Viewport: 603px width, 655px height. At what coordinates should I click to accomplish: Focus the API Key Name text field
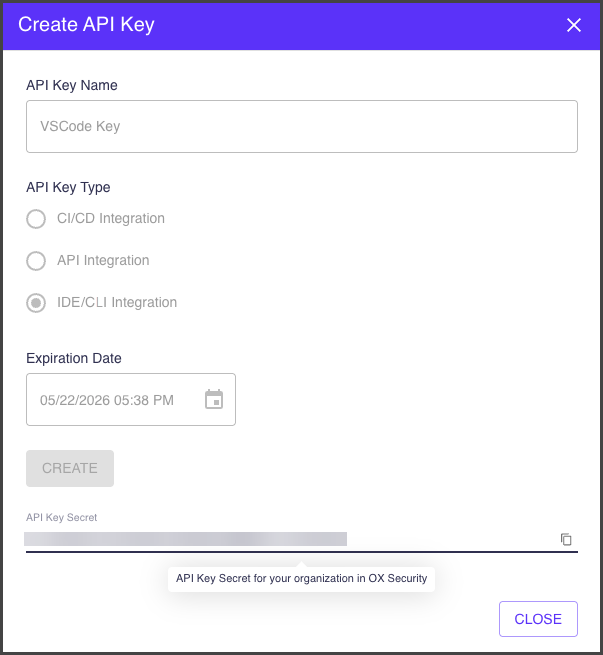pyautogui.click(x=301, y=127)
